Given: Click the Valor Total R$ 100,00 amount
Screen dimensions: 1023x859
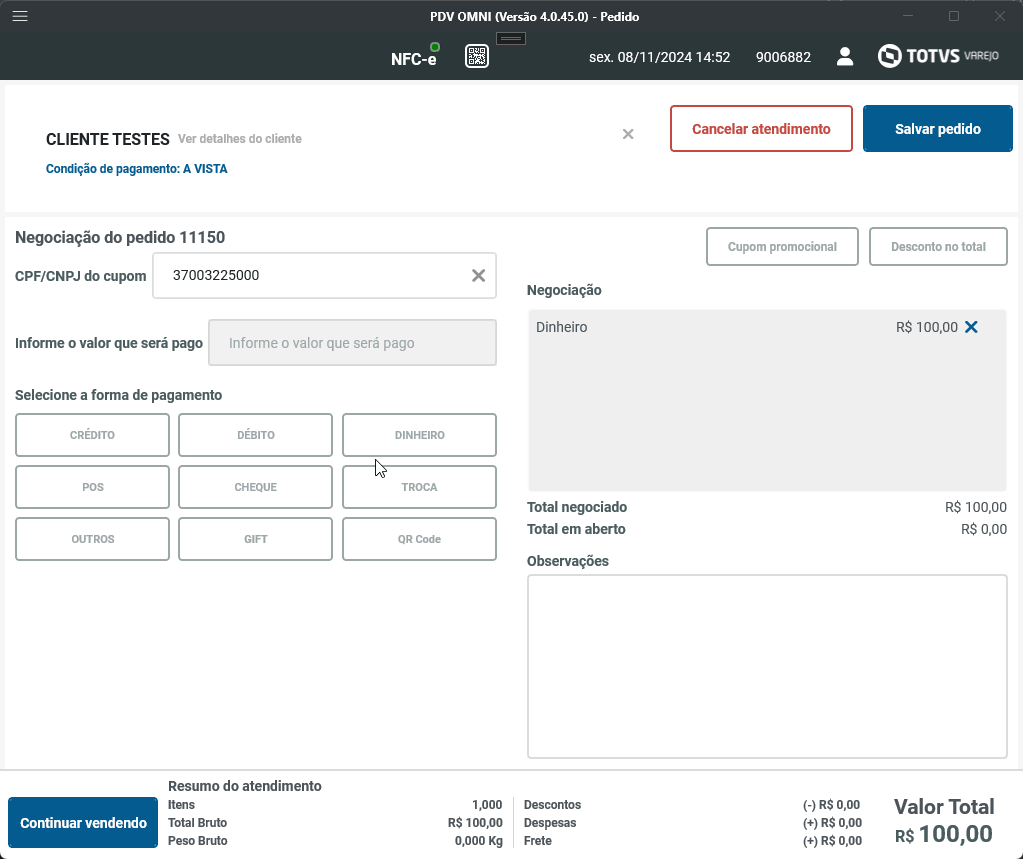Looking at the screenshot, I should [944, 834].
